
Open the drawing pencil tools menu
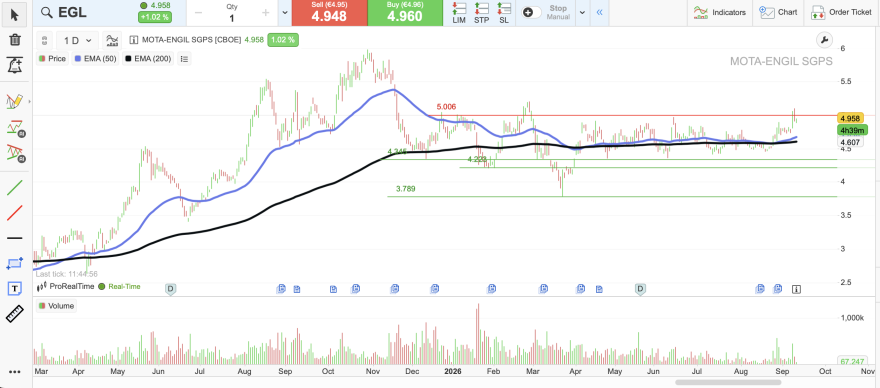click(14, 101)
